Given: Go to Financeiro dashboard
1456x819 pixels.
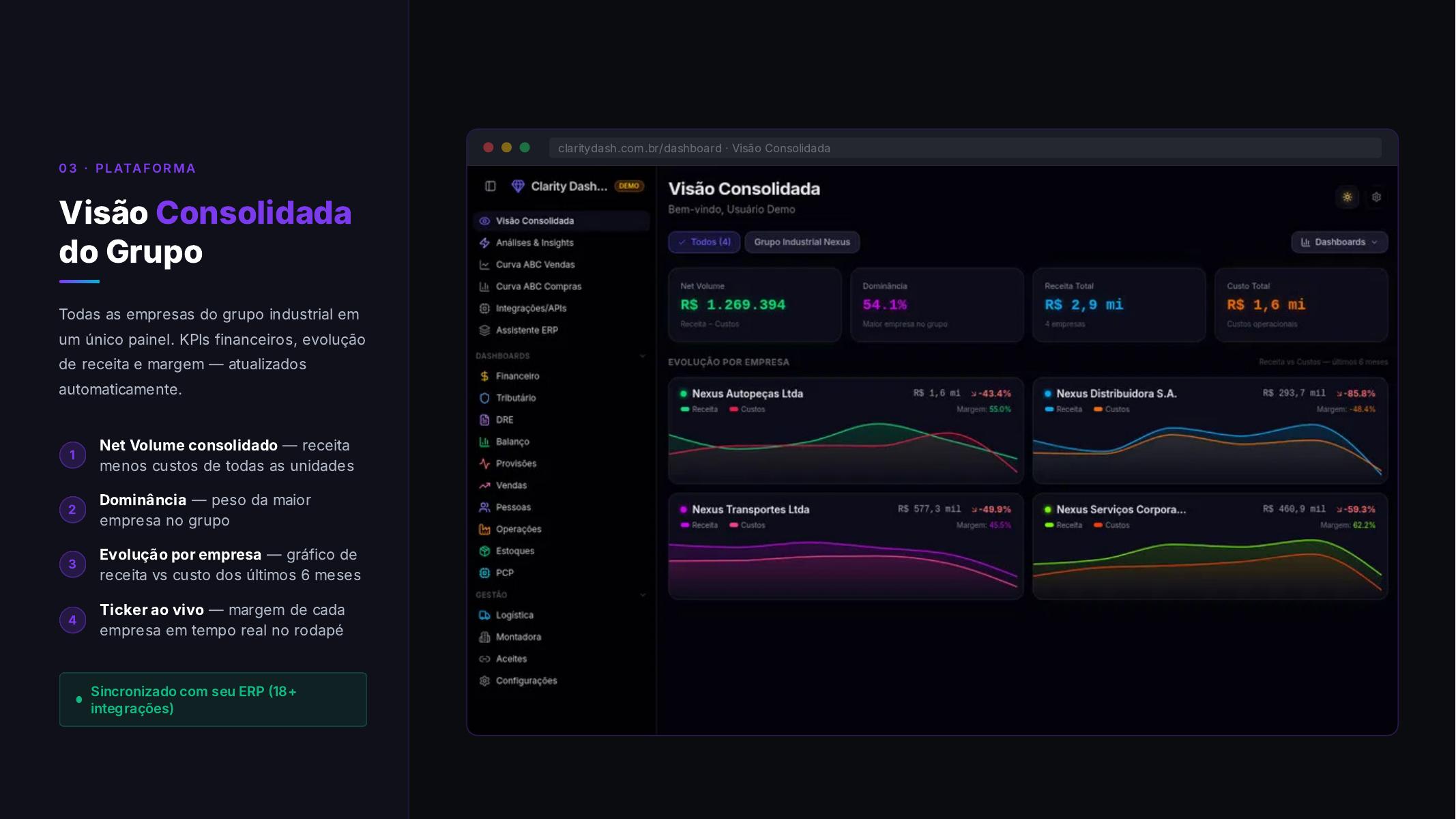Looking at the screenshot, I should click(x=561, y=376).
